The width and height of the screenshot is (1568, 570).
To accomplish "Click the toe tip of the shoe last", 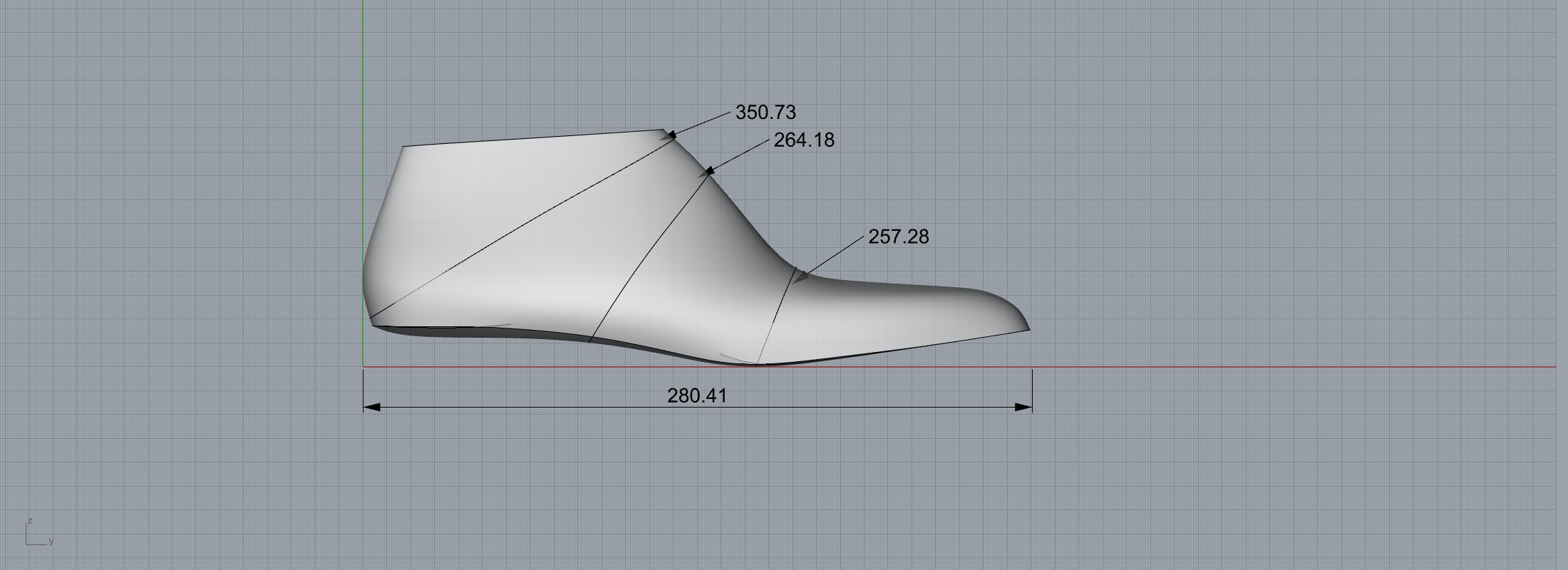I will pos(1027,328).
